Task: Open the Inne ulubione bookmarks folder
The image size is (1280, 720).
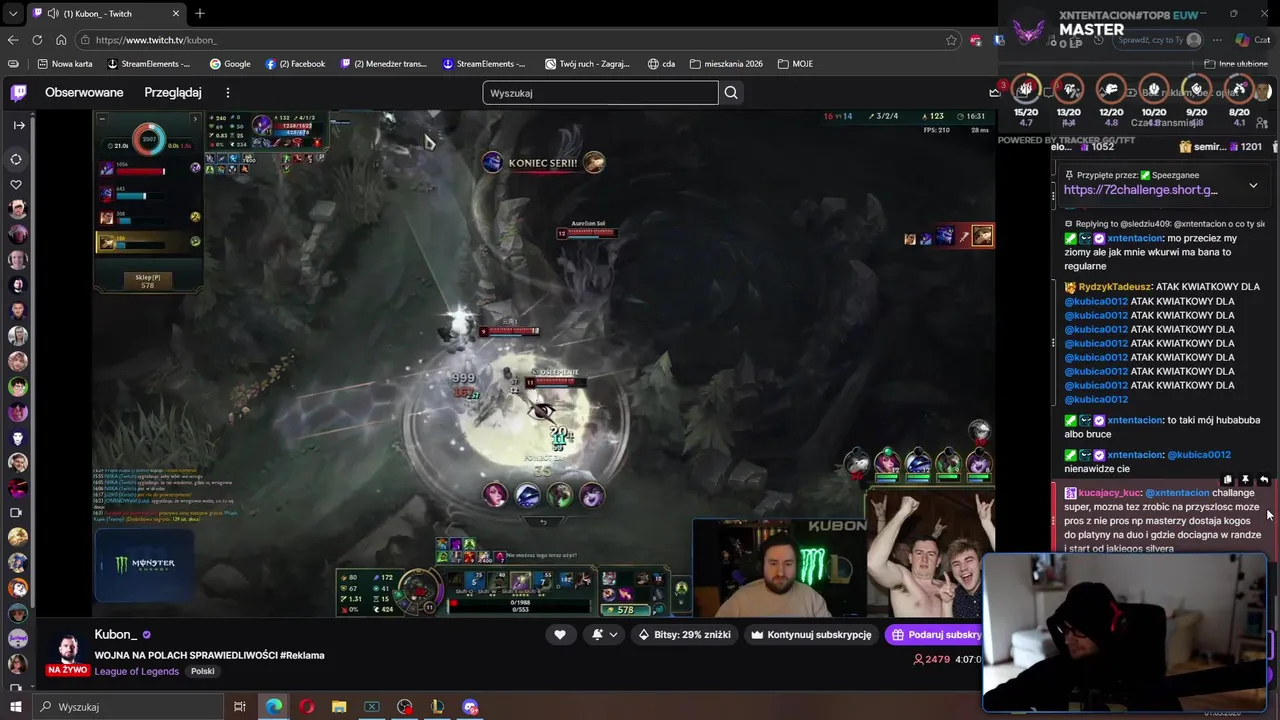Action: (1236, 64)
